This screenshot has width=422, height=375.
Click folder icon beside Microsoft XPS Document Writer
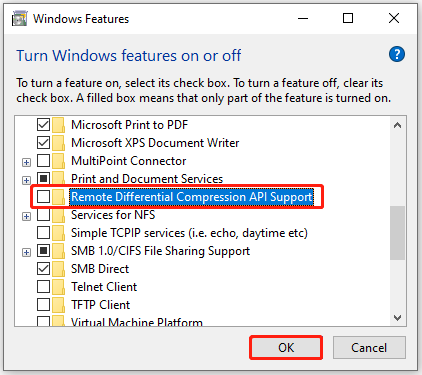tap(58, 143)
